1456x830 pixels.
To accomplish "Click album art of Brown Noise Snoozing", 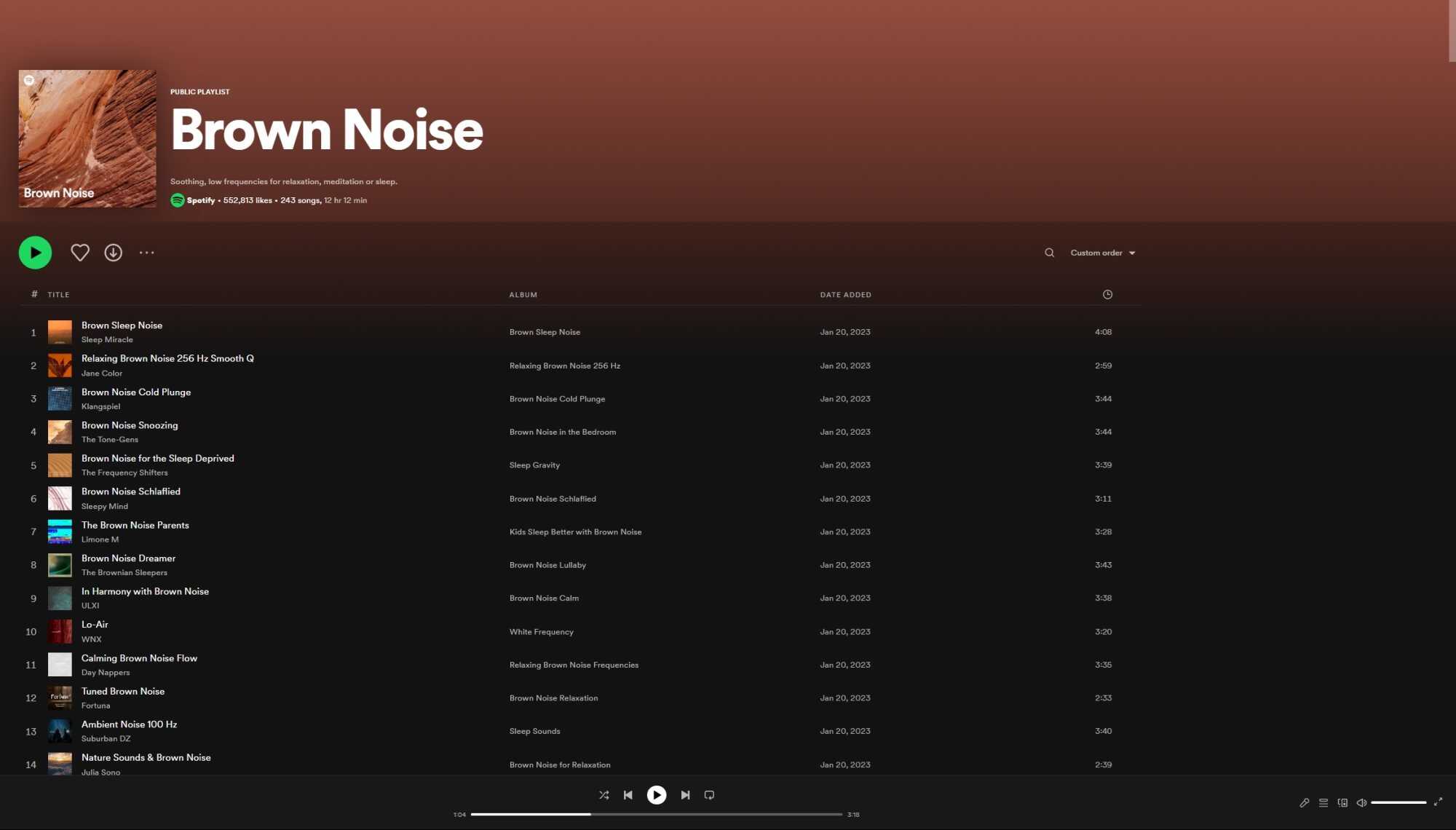I will 60,432.
